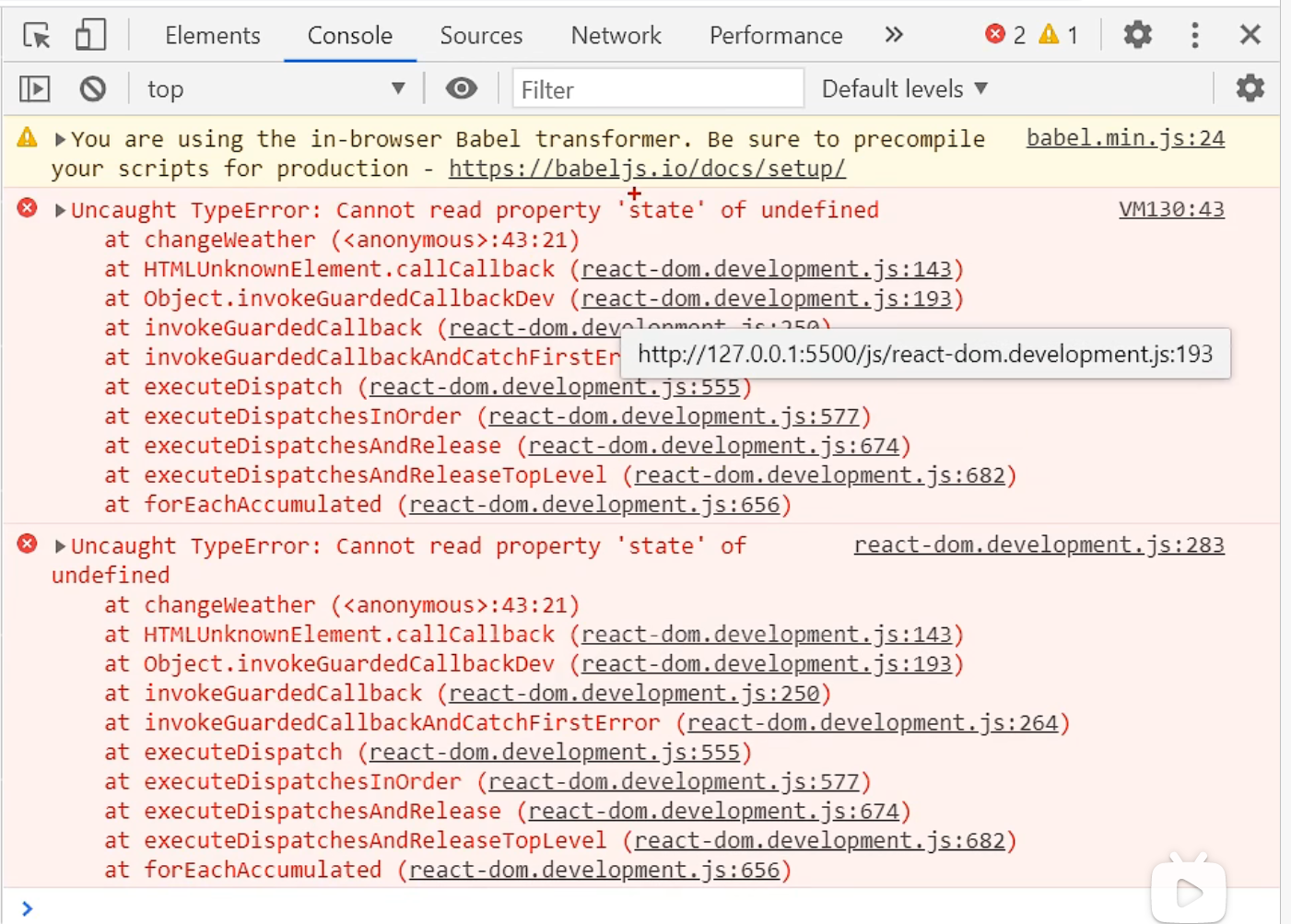Create a live expression with eye icon
1291x924 pixels.
click(462, 88)
